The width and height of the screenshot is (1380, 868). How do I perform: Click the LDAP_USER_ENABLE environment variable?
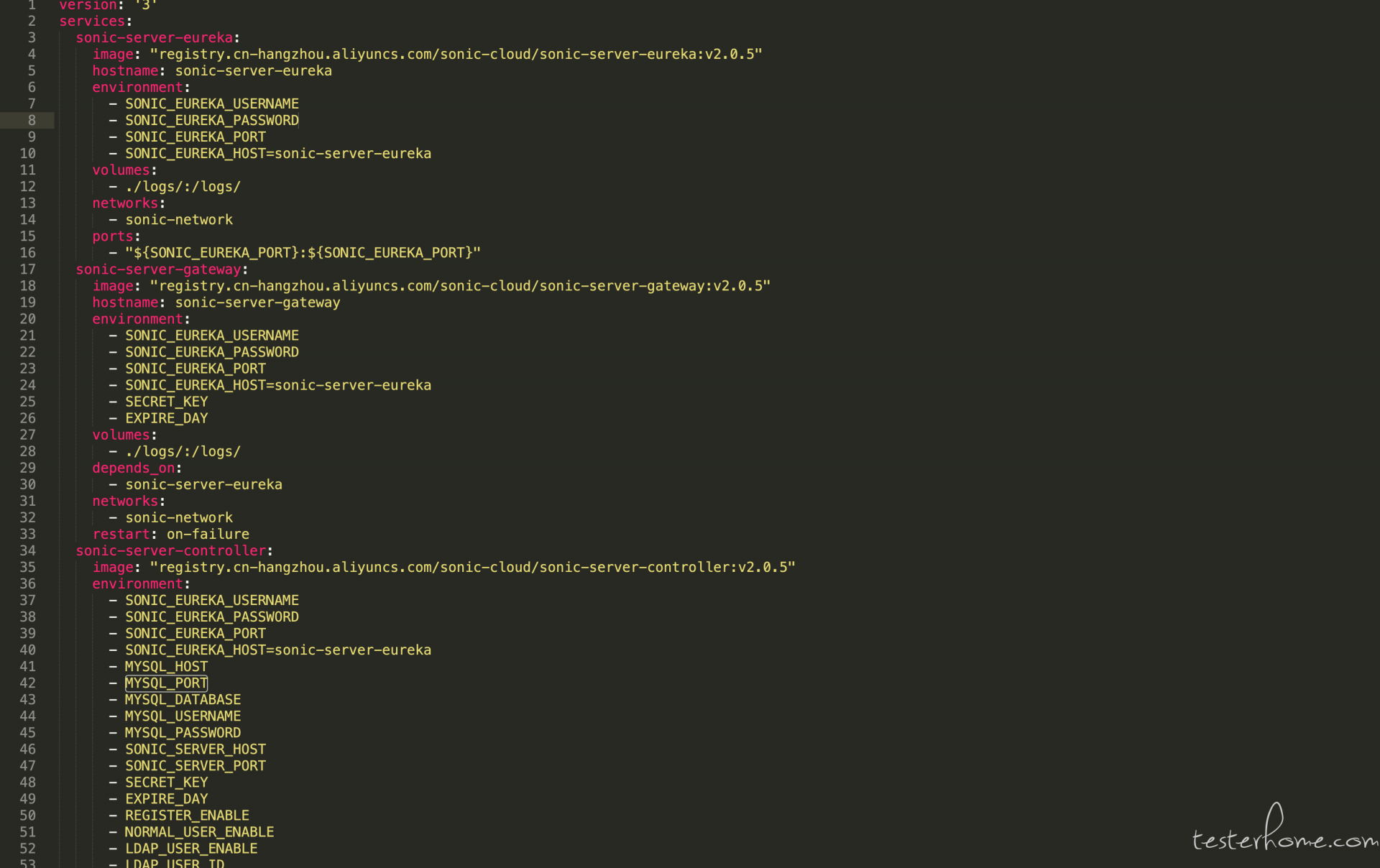pos(191,849)
